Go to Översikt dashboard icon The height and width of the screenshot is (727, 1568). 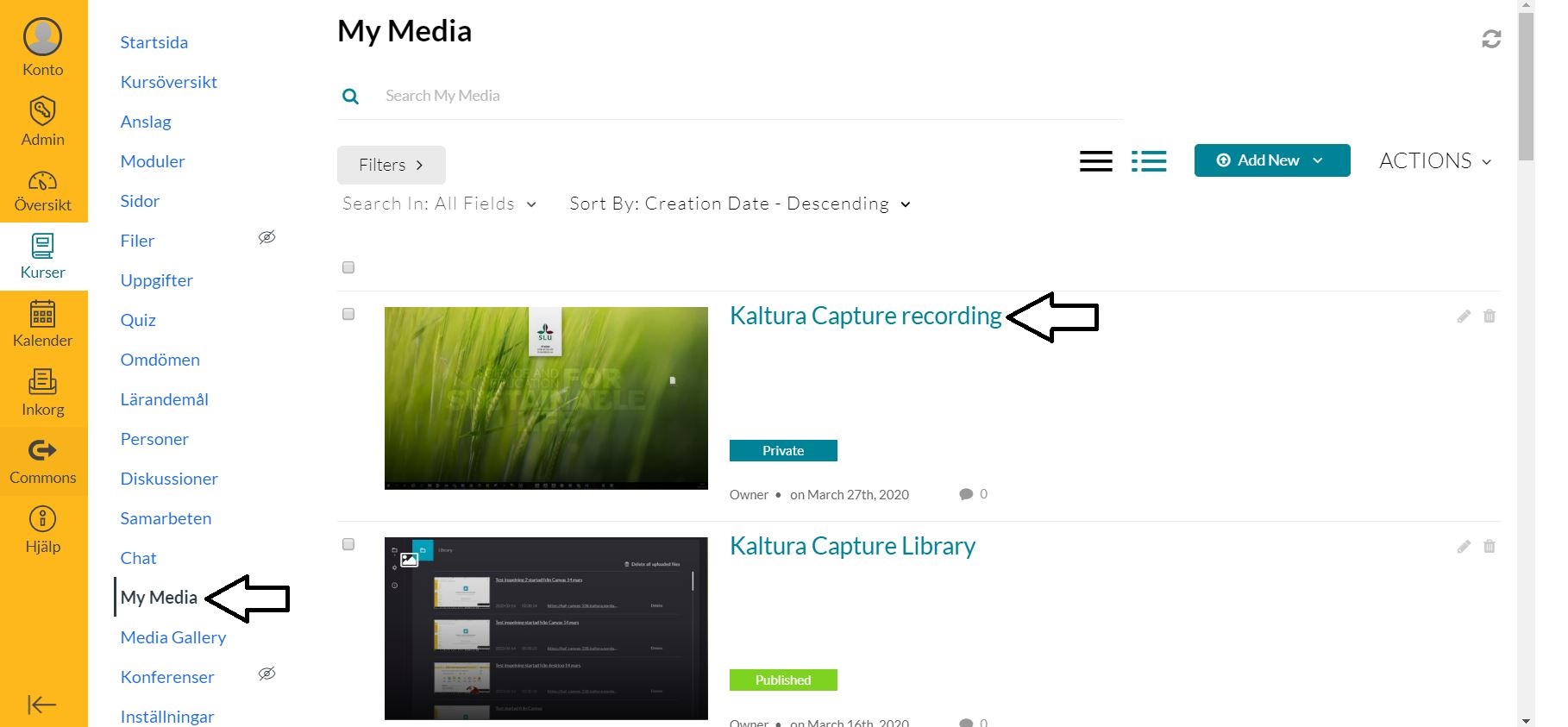(x=42, y=180)
